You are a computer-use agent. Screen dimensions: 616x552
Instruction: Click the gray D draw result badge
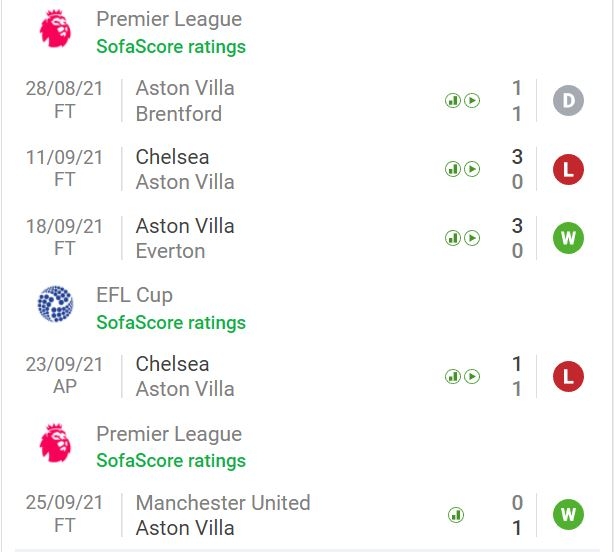click(x=568, y=101)
